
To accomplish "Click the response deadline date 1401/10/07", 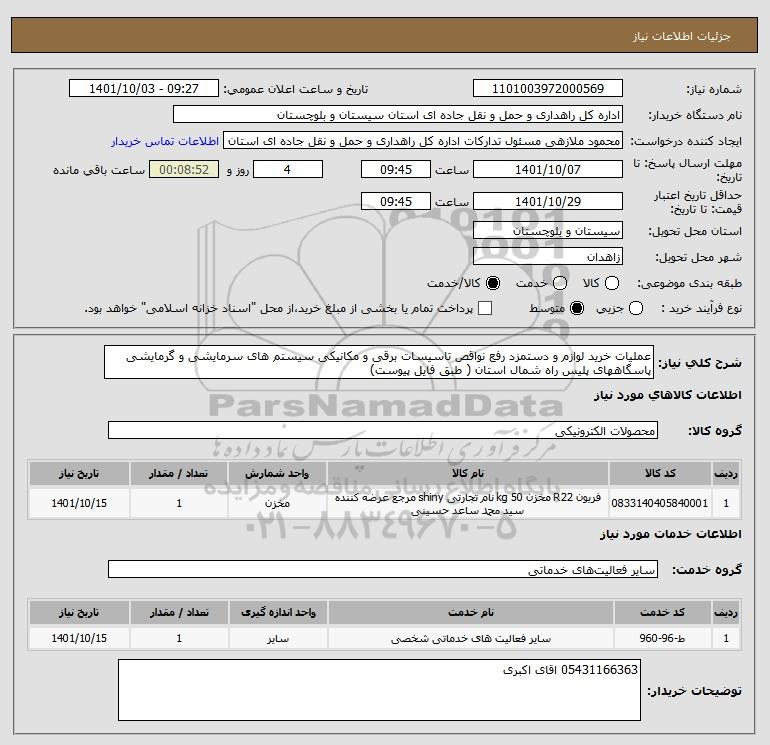I will coord(548,170).
